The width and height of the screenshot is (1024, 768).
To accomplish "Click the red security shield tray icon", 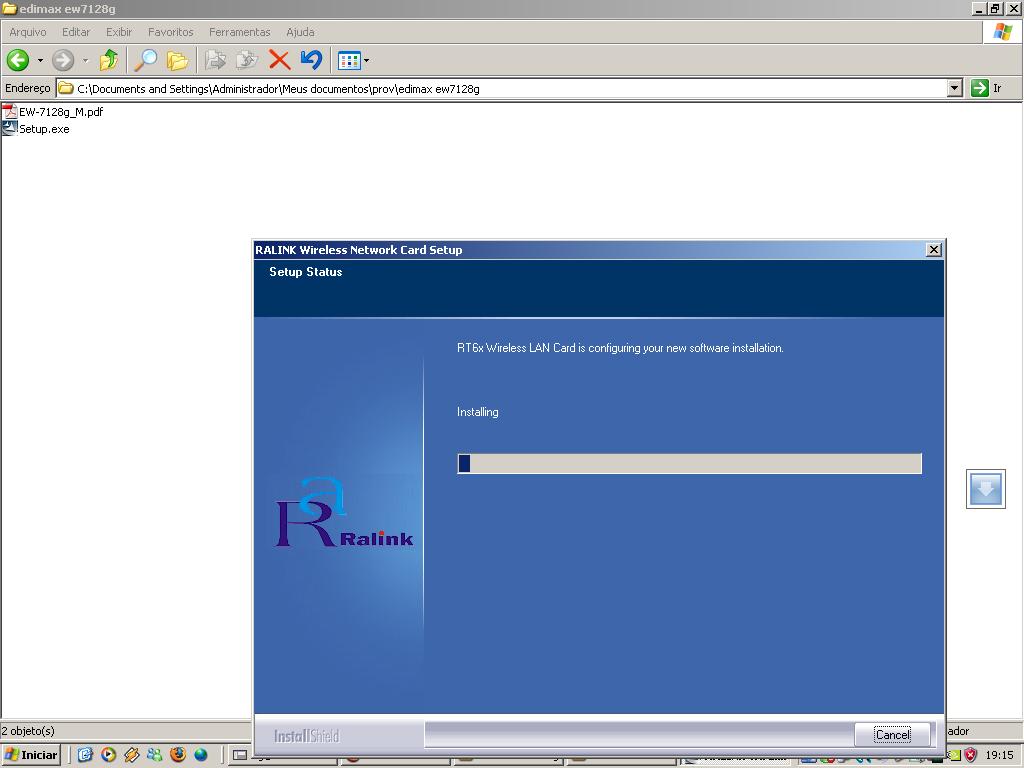I will click(971, 756).
